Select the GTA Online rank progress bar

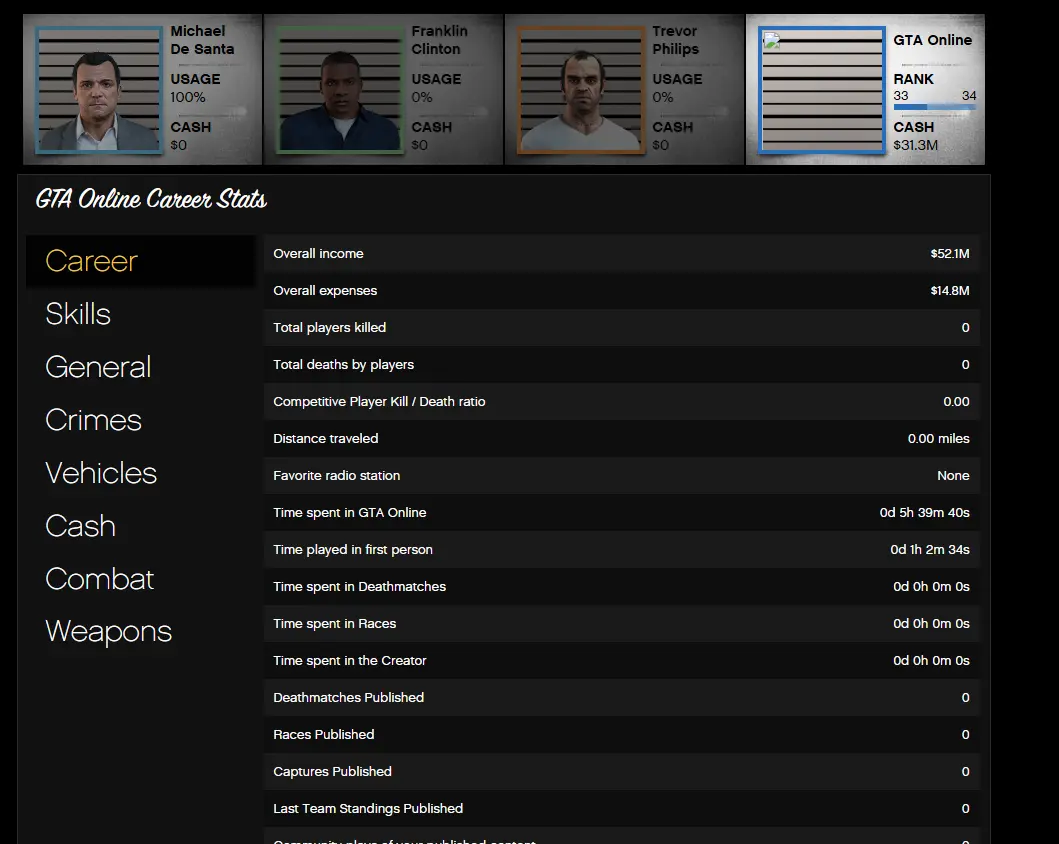click(x=934, y=106)
